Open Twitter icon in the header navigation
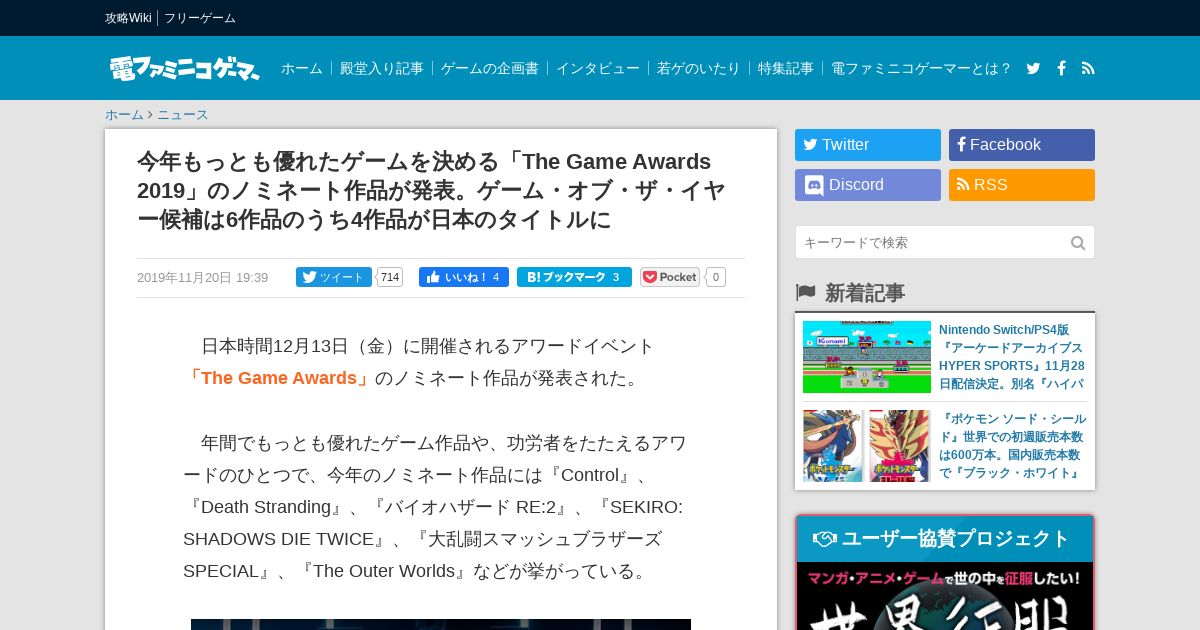The width and height of the screenshot is (1200, 630). click(1033, 68)
